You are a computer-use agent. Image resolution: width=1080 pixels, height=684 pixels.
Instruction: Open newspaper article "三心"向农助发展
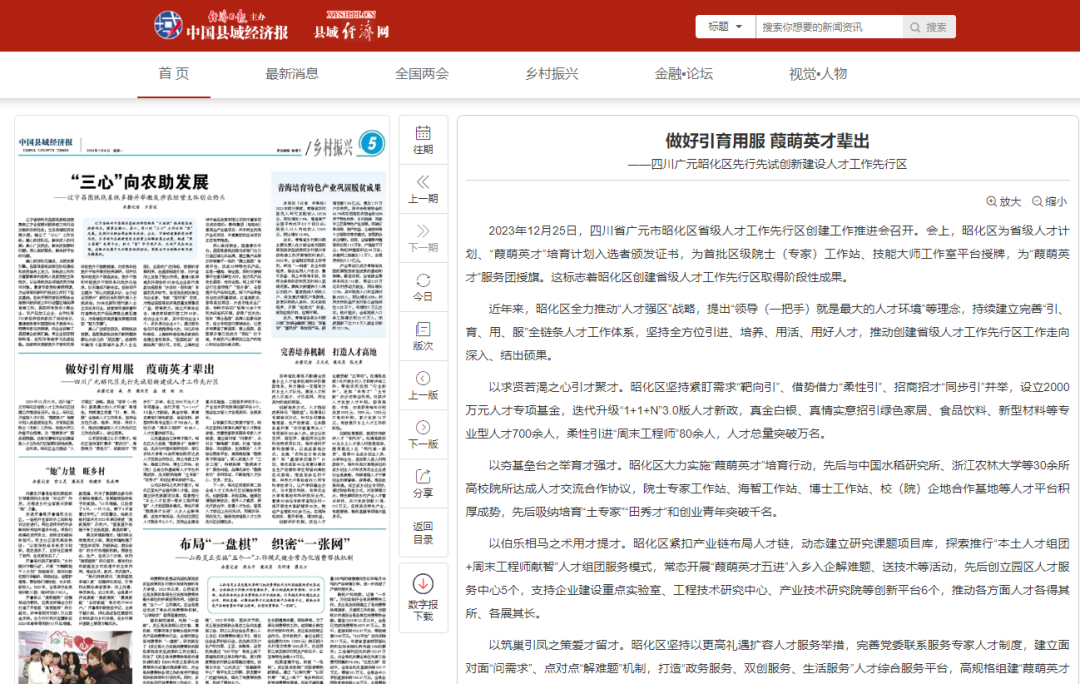pyautogui.click(x=140, y=183)
